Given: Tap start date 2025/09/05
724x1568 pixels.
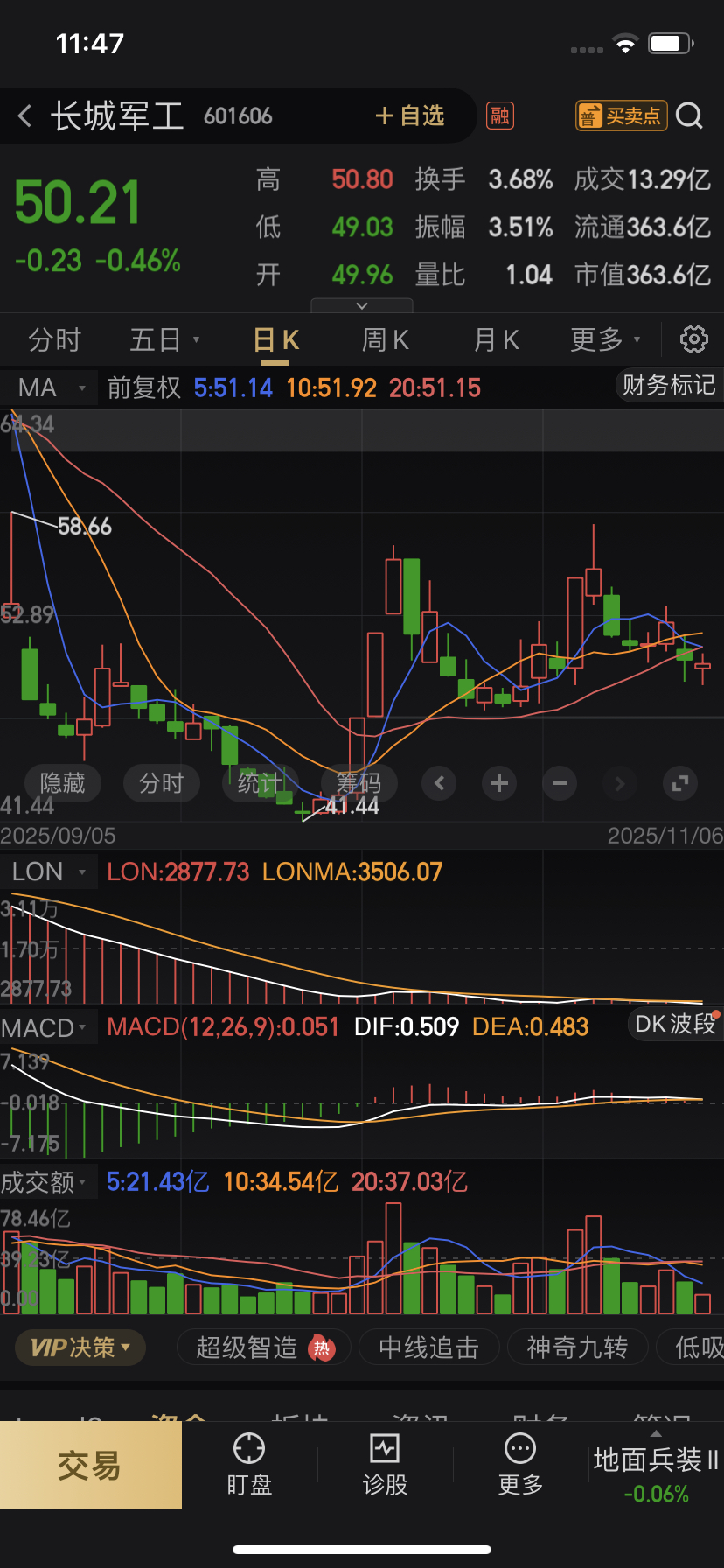Looking at the screenshot, I should [58, 836].
